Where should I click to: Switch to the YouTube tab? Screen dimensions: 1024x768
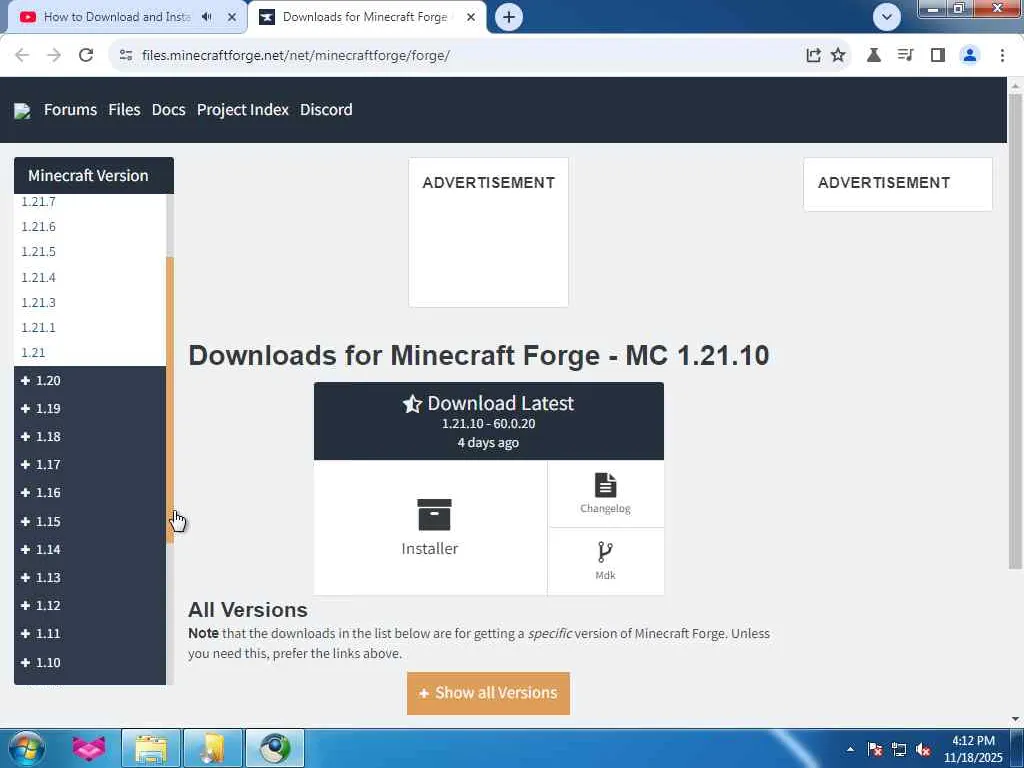[x=118, y=17]
